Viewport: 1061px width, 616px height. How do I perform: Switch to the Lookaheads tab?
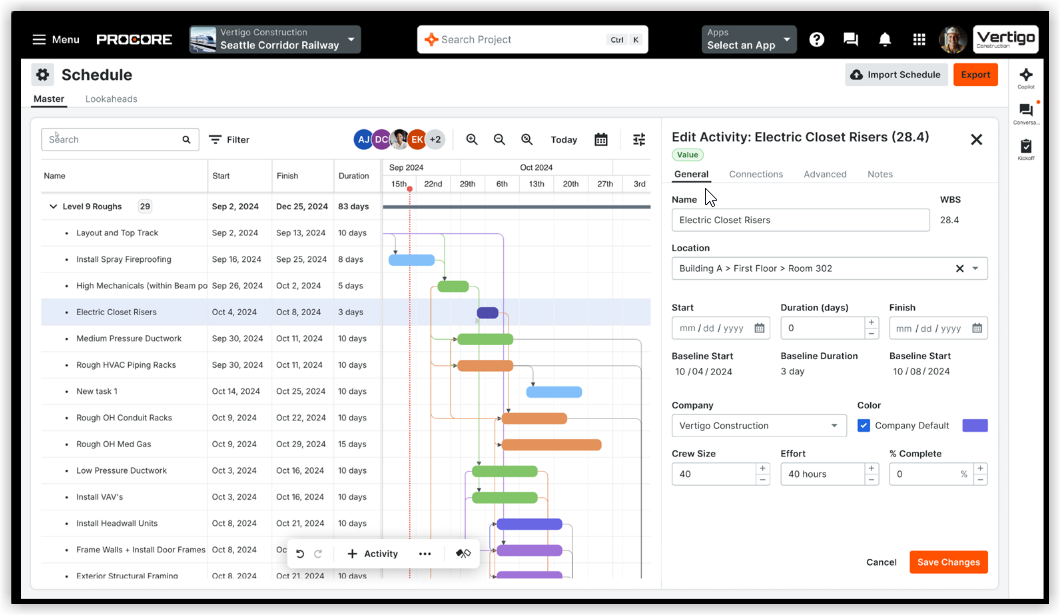(112, 99)
